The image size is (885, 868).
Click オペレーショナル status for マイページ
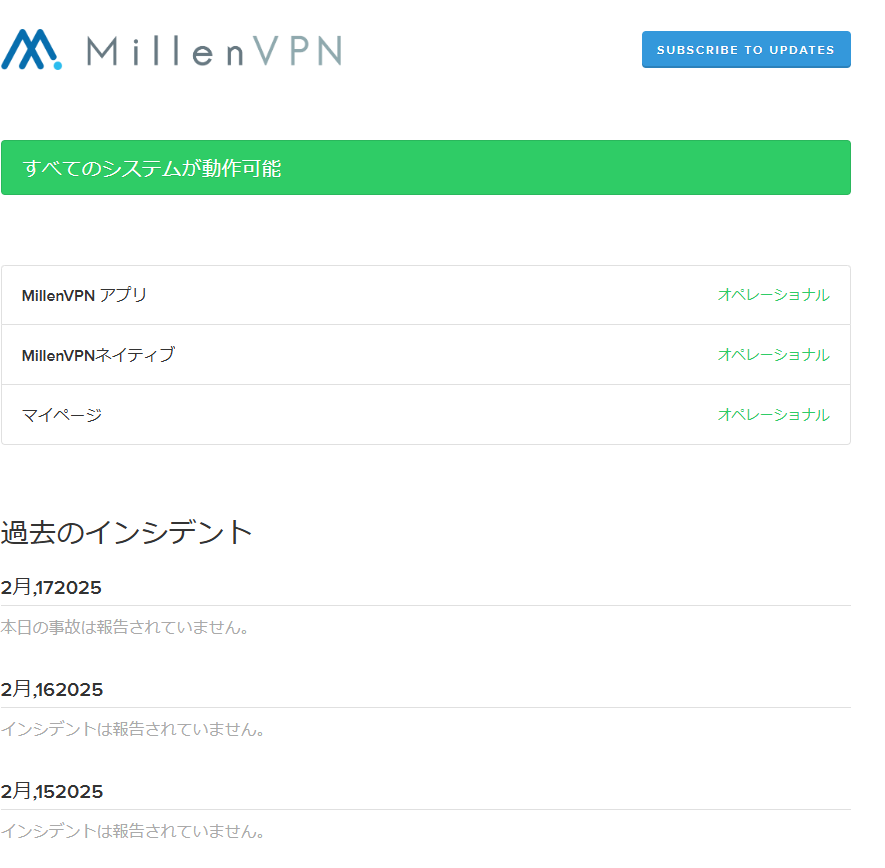point(773,415)
